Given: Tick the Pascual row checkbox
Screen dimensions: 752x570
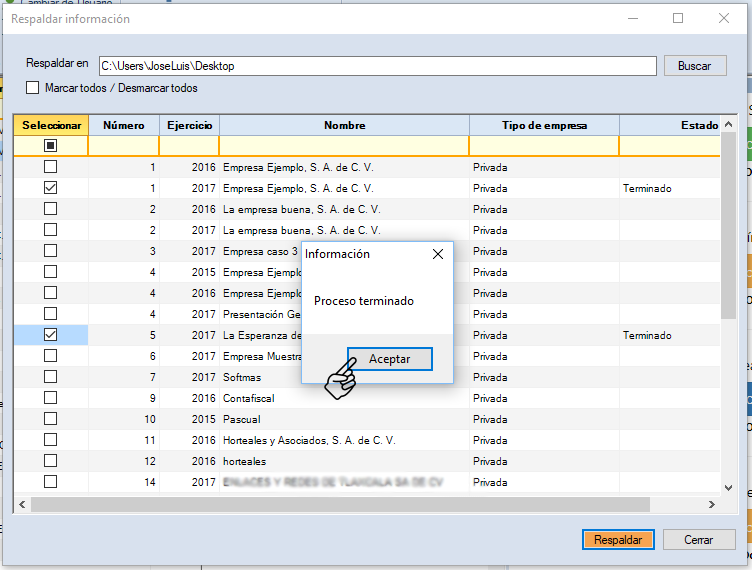Looking at the screenshot, I should coord(50,419).
